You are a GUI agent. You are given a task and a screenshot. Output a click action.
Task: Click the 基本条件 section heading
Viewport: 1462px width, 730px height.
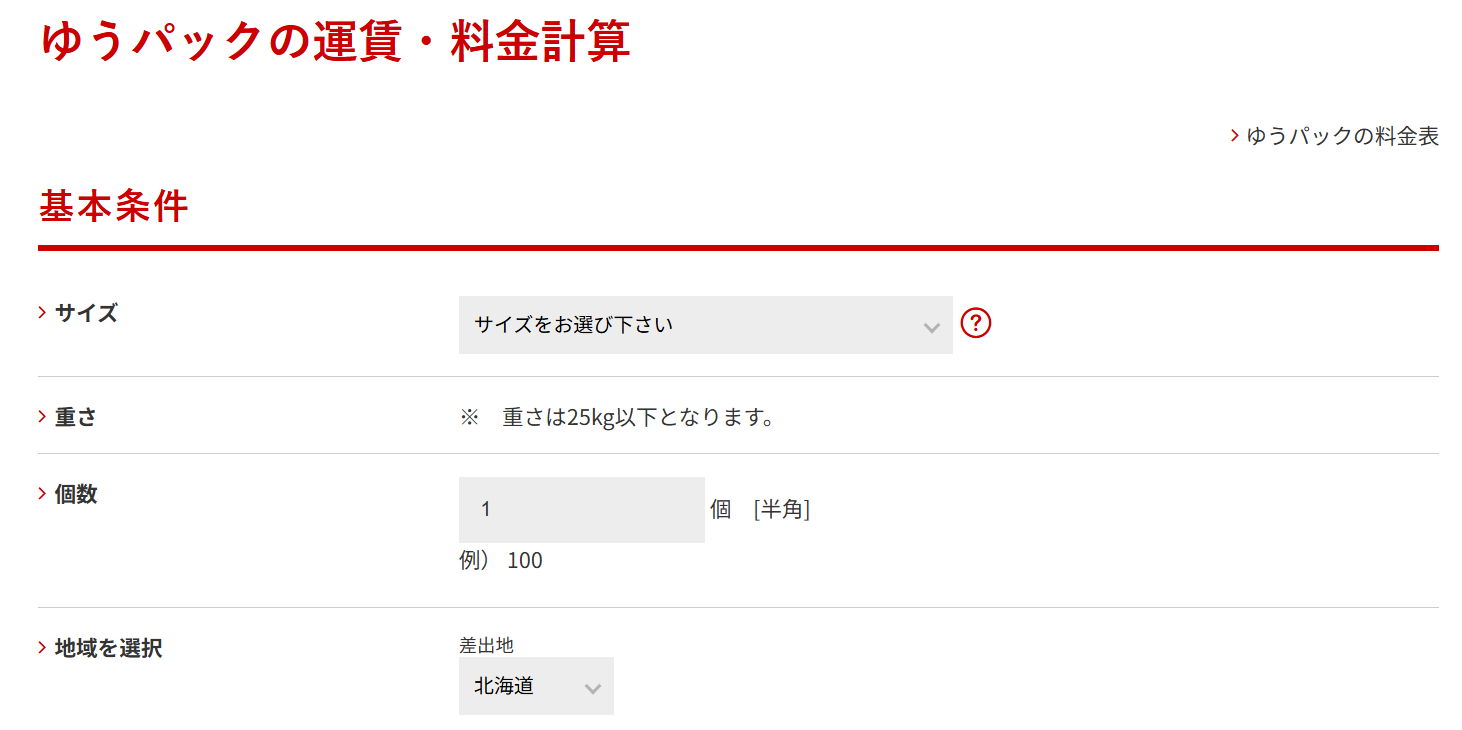[x=113, y=206]
